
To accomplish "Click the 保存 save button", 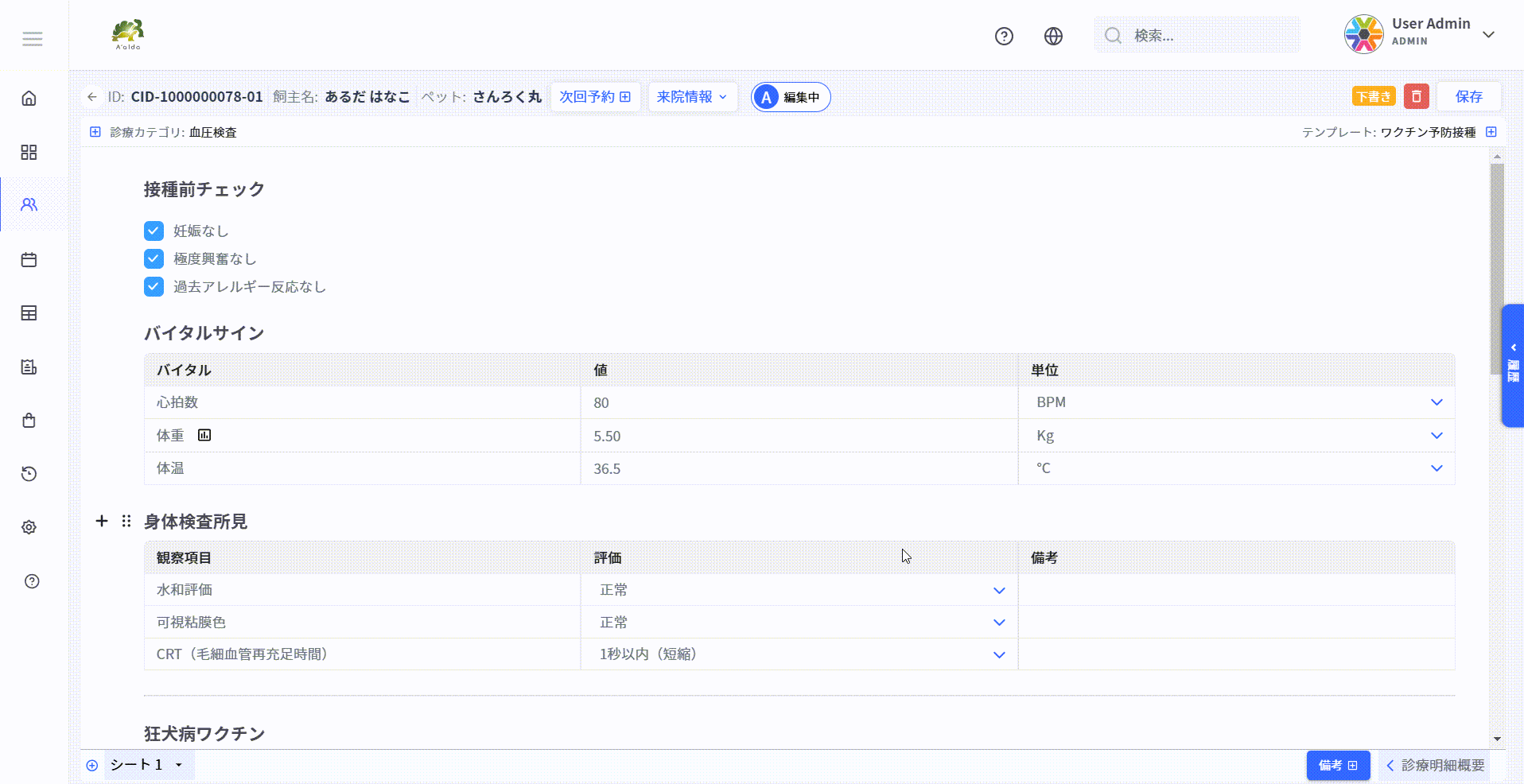I will point(1468,96).
